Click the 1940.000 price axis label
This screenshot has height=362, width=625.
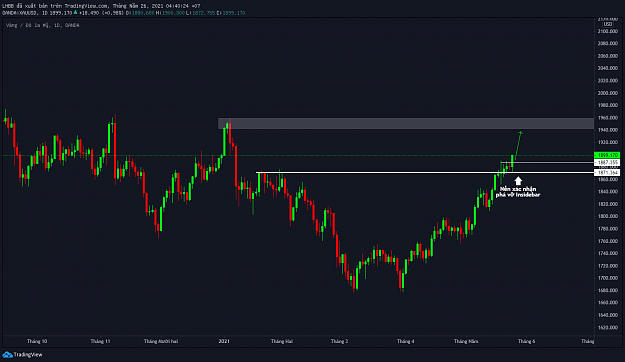coord(608,130)
